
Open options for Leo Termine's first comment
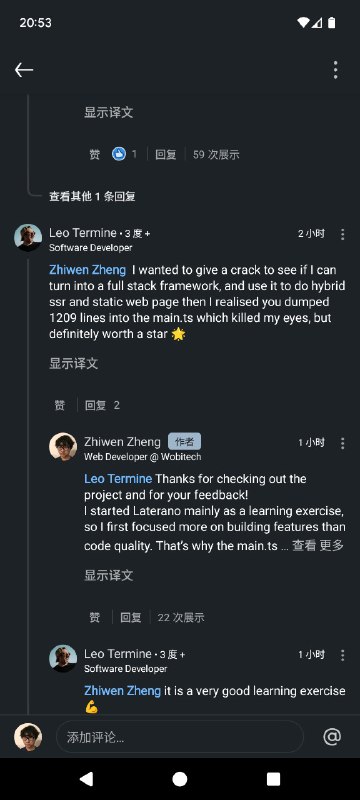(343, 234)
